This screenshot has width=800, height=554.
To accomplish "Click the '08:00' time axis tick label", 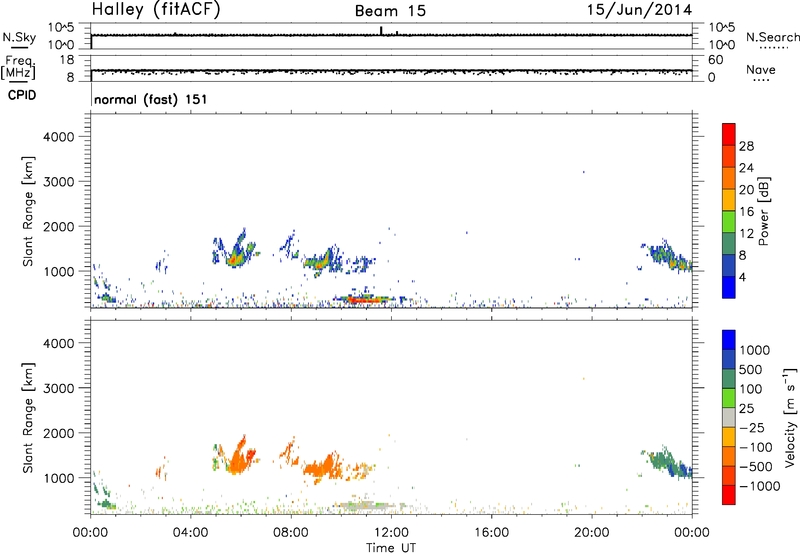I will pos(291,533).
